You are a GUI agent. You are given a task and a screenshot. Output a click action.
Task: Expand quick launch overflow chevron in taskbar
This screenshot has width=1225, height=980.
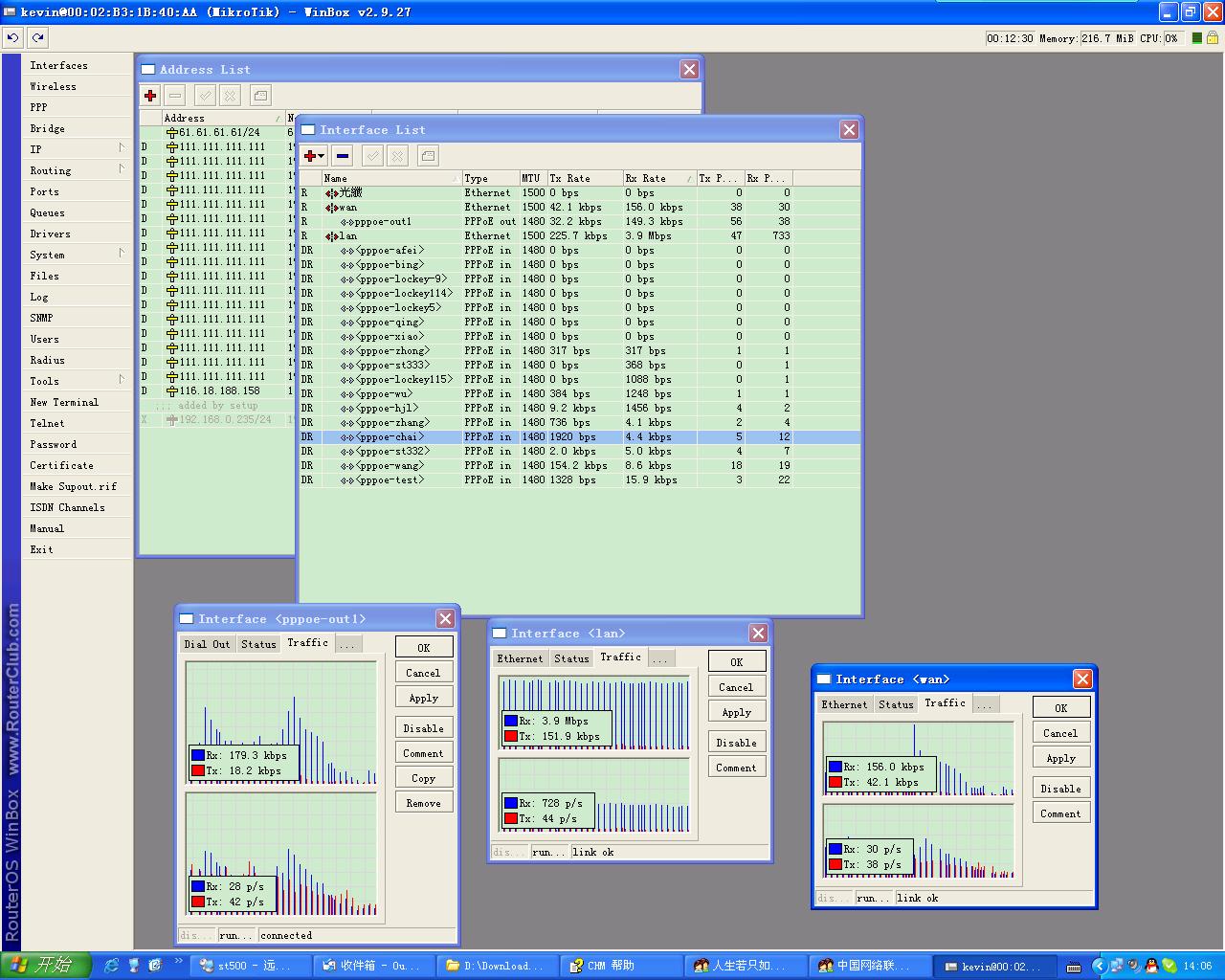click(178, 961)
